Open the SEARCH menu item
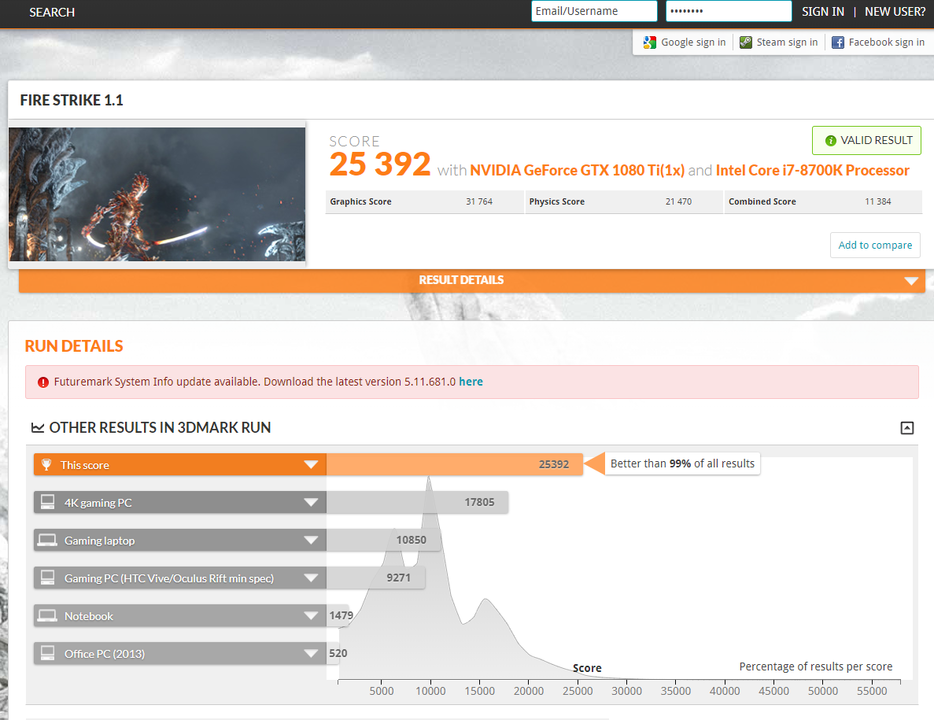The image size is (934, 720). pyautogui.click(x=52, y=13)
